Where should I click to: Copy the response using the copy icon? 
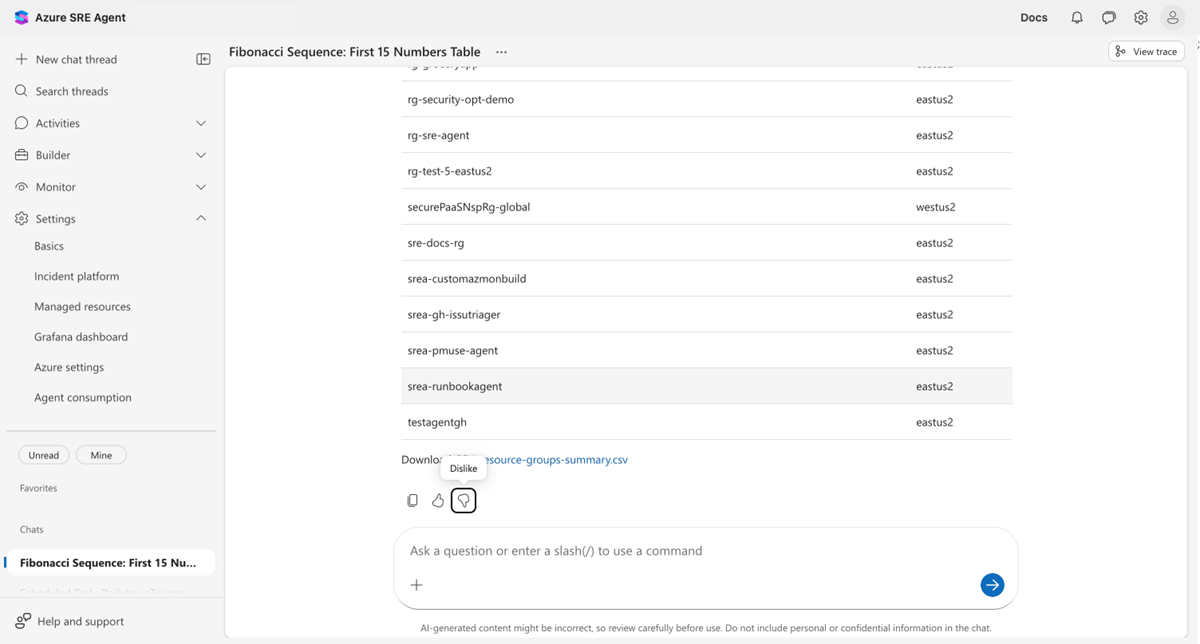(x=412, y=500)
